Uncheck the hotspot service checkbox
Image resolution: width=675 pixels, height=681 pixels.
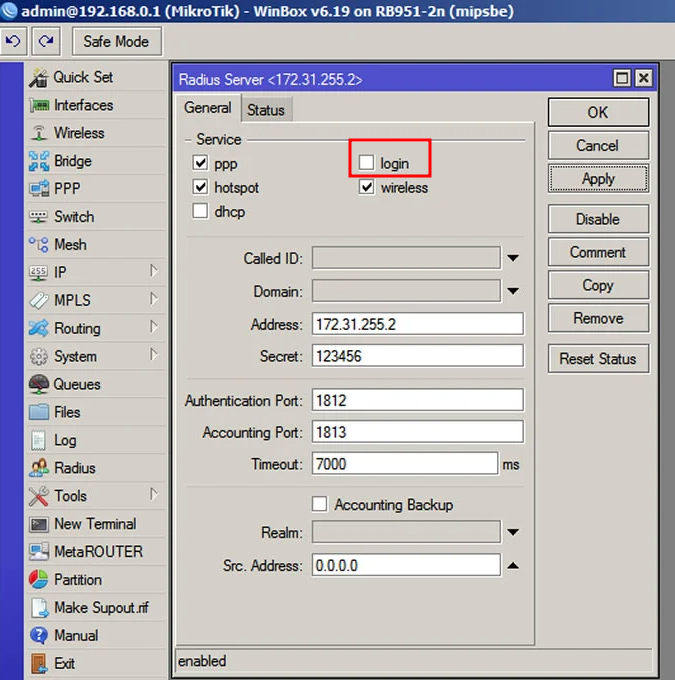(200, 187)
